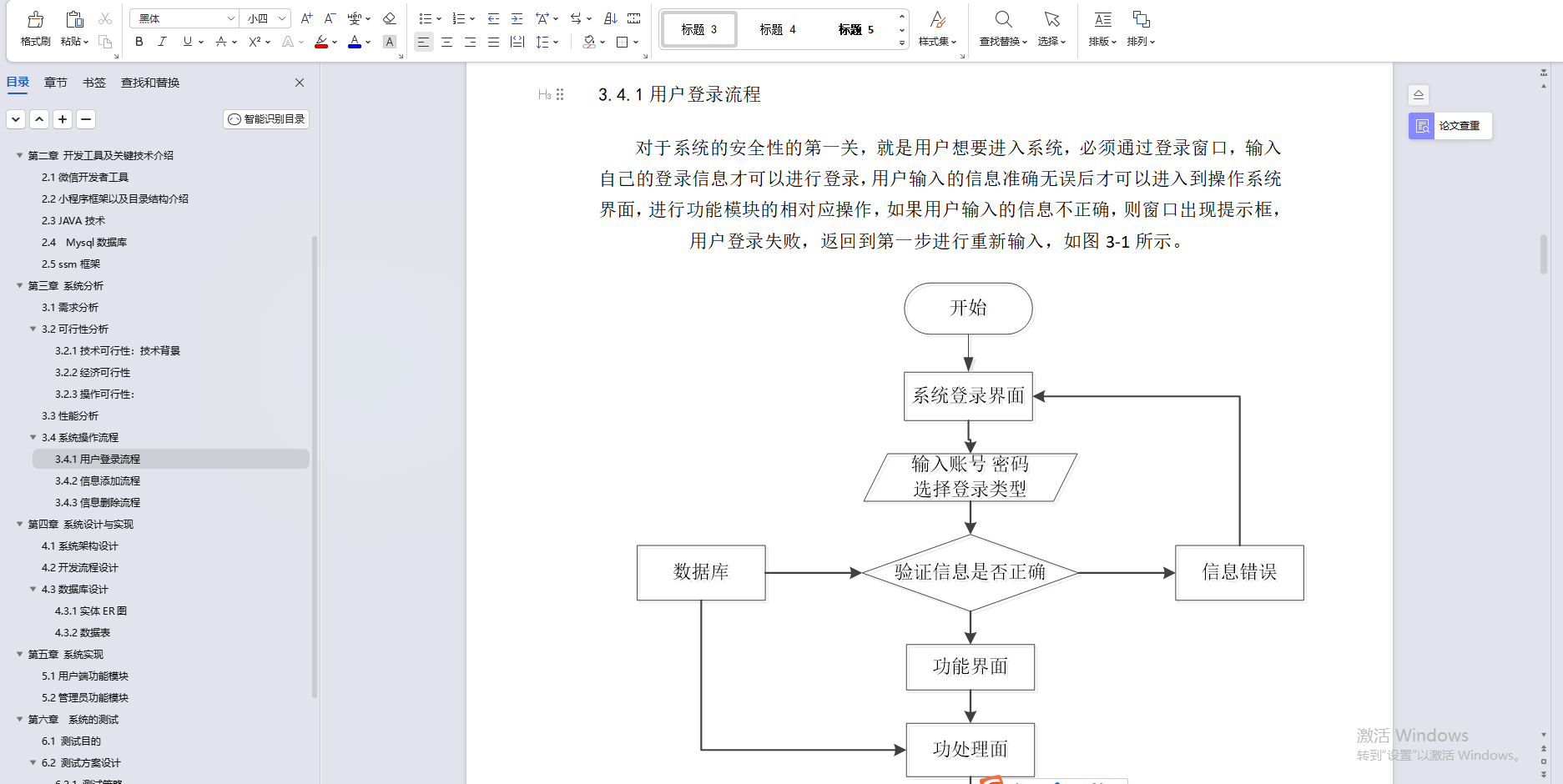Increase font size with the A+ icon

coord(305,18)
